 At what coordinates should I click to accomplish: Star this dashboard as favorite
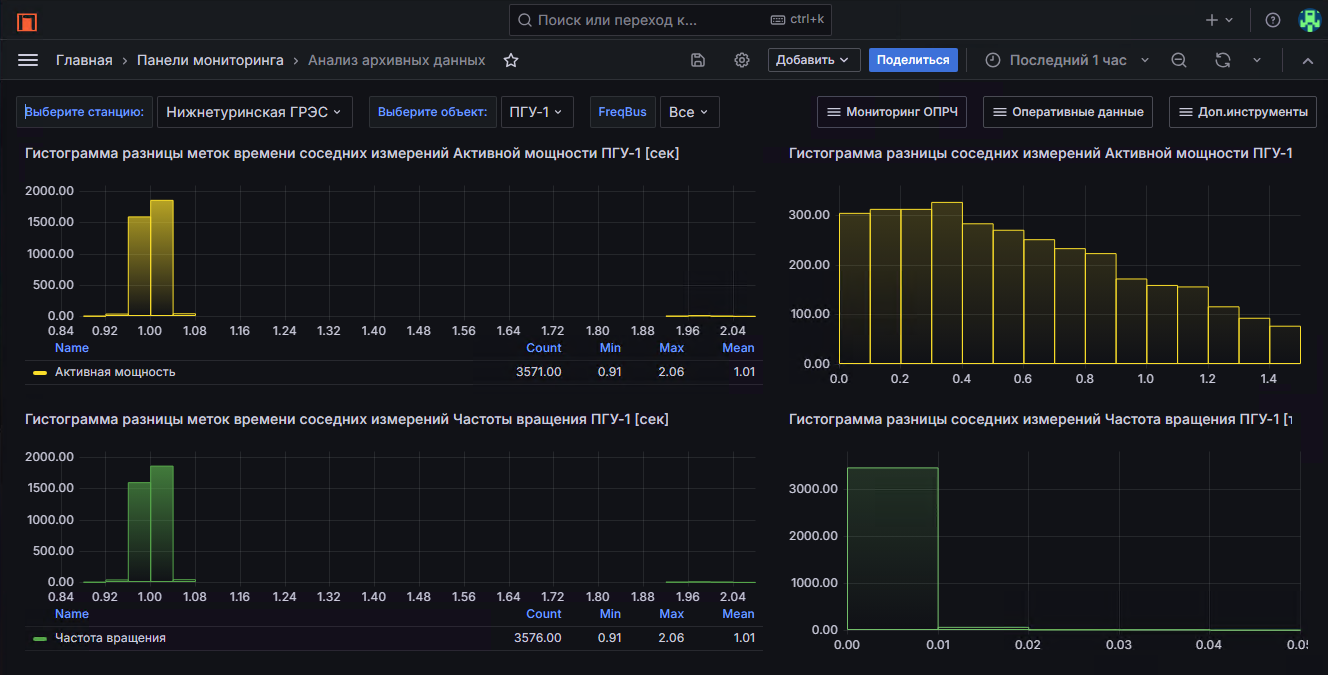pos(511,60)
